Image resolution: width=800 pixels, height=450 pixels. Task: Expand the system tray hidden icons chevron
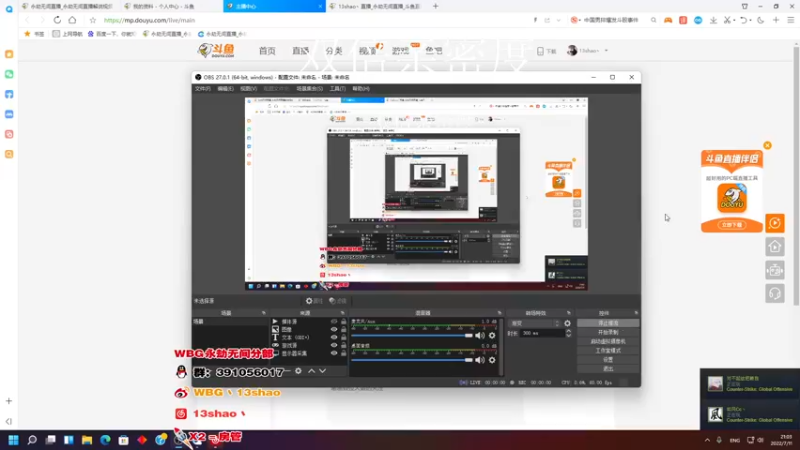[707, 440]
